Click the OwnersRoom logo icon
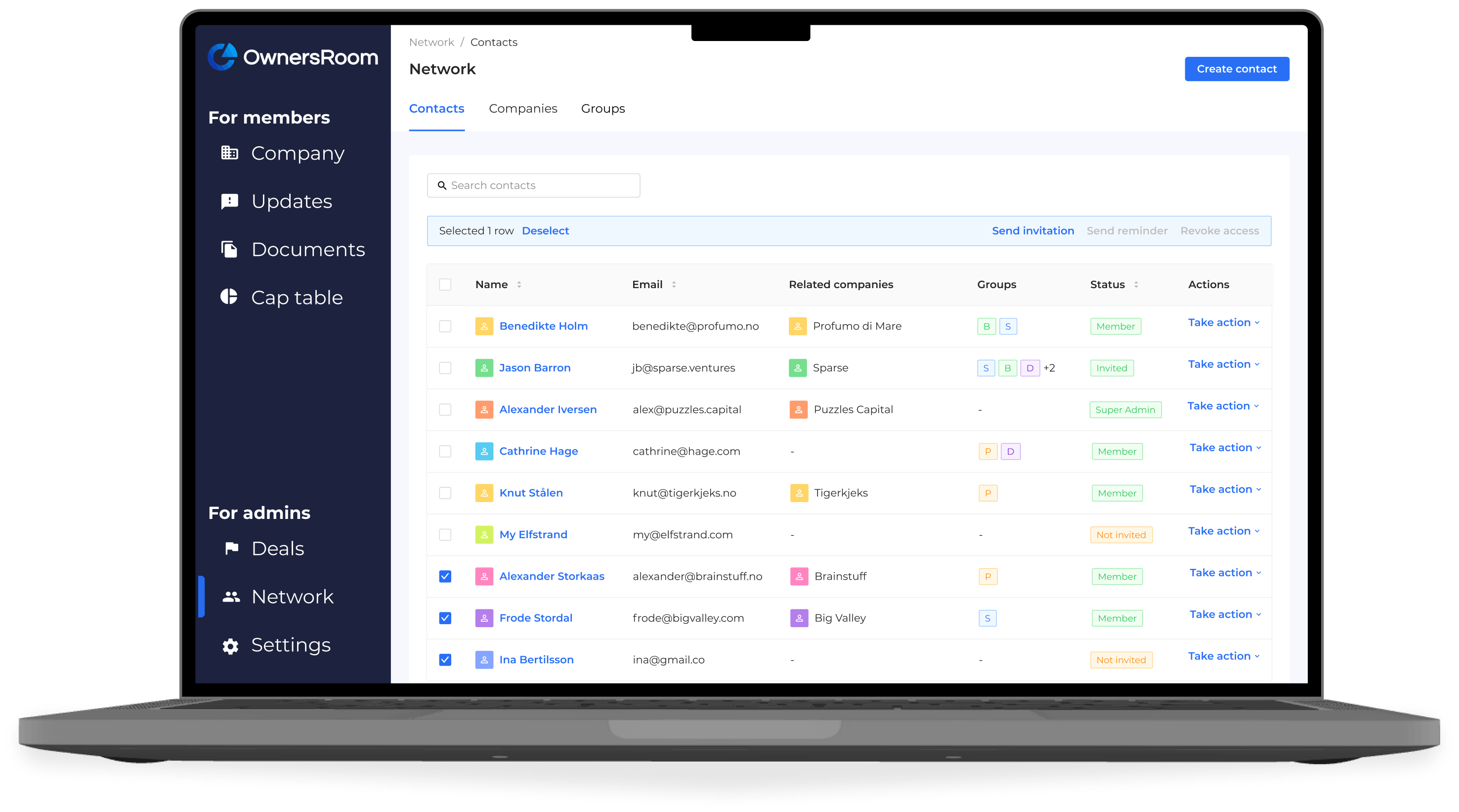This screenshot has height=812, width=1459. tap(222, 57)
